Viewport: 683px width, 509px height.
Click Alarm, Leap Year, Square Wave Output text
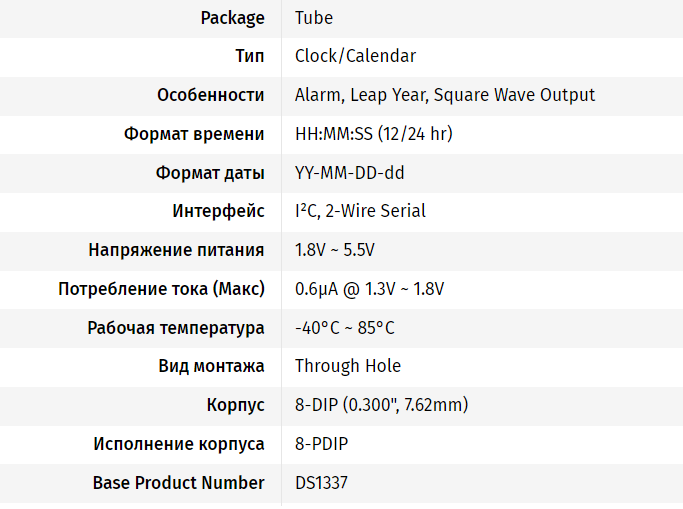(445, 95)
